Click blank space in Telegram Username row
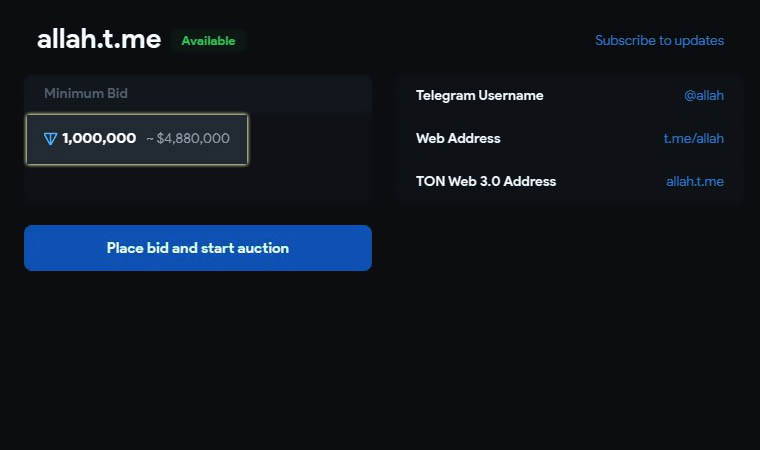Viewport: 760px width, 450px height. pyautogui.click(x=610, y=96)
